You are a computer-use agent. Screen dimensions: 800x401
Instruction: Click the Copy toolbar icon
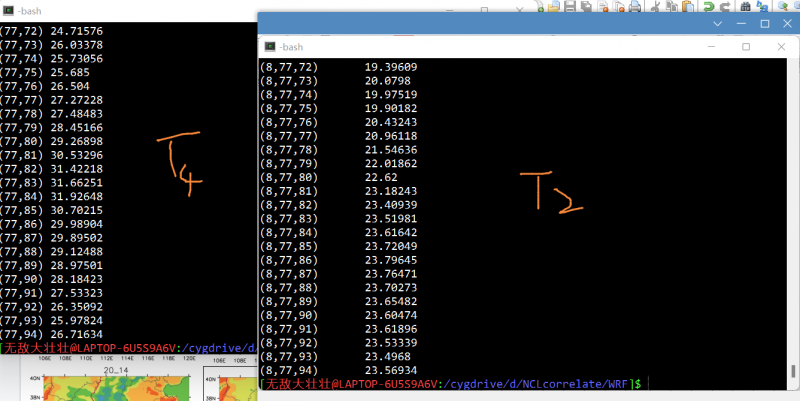coord(674,6)
